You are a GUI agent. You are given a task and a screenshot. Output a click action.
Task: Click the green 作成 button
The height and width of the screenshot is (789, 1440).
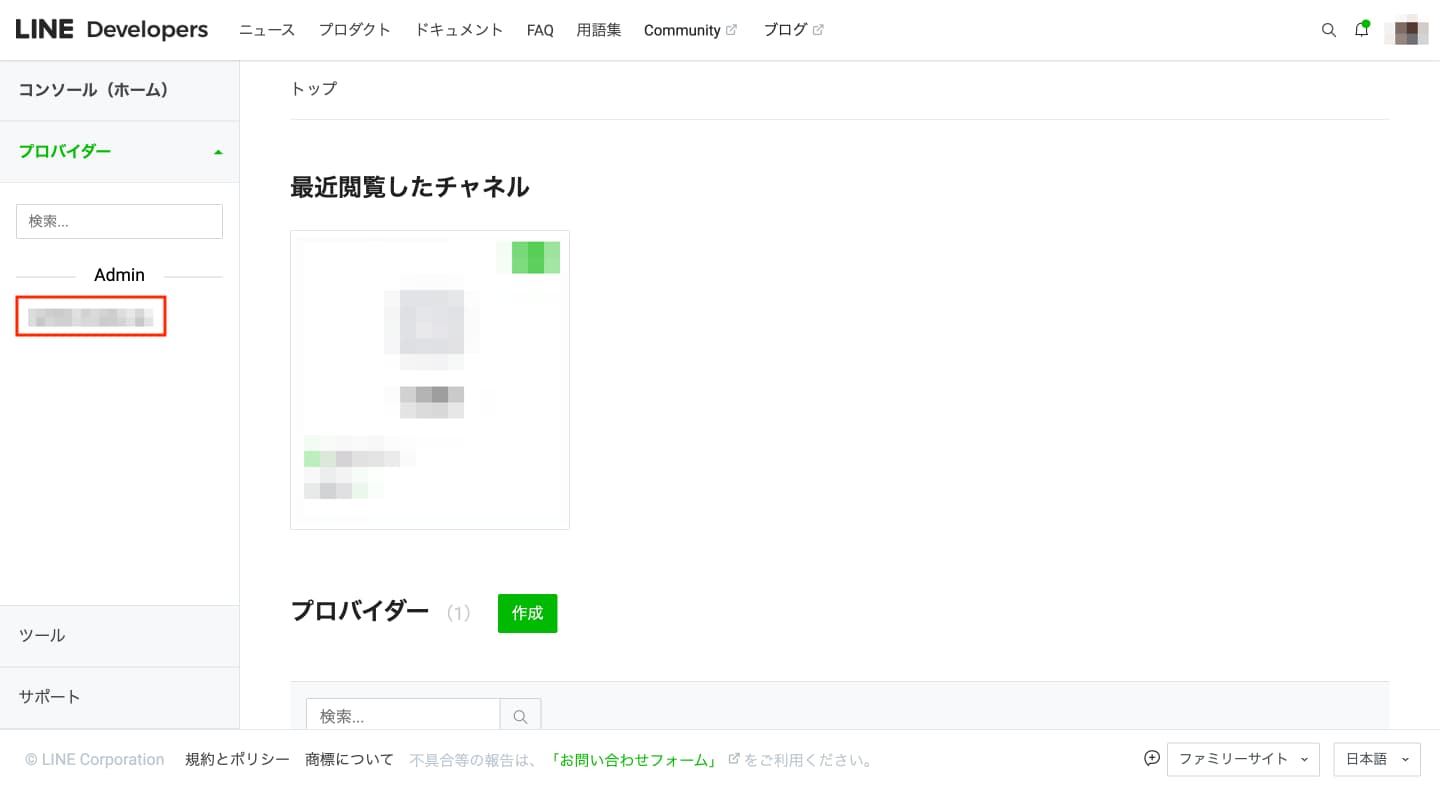pos(527,613)
